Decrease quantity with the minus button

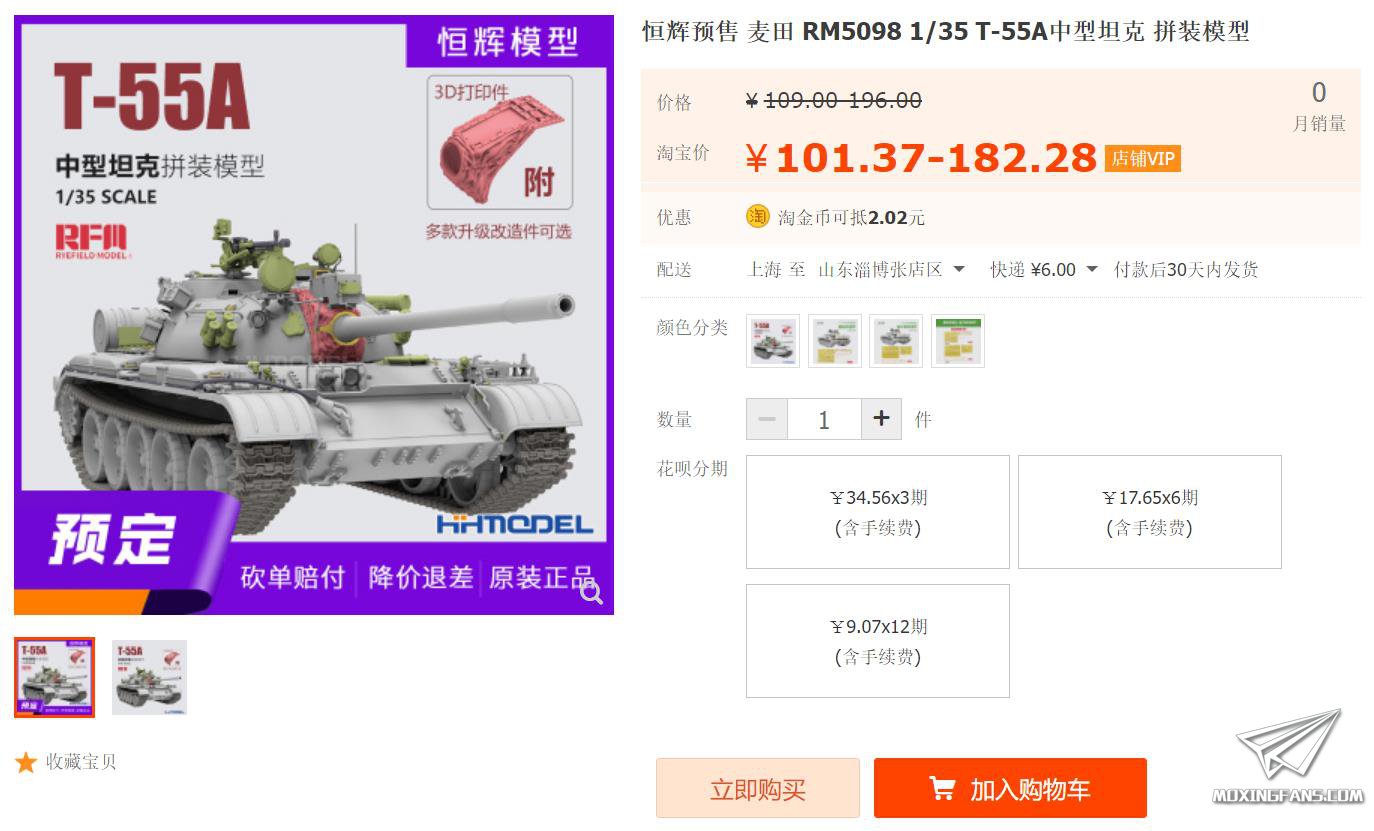pyautogui.click(x=767, y=419)
